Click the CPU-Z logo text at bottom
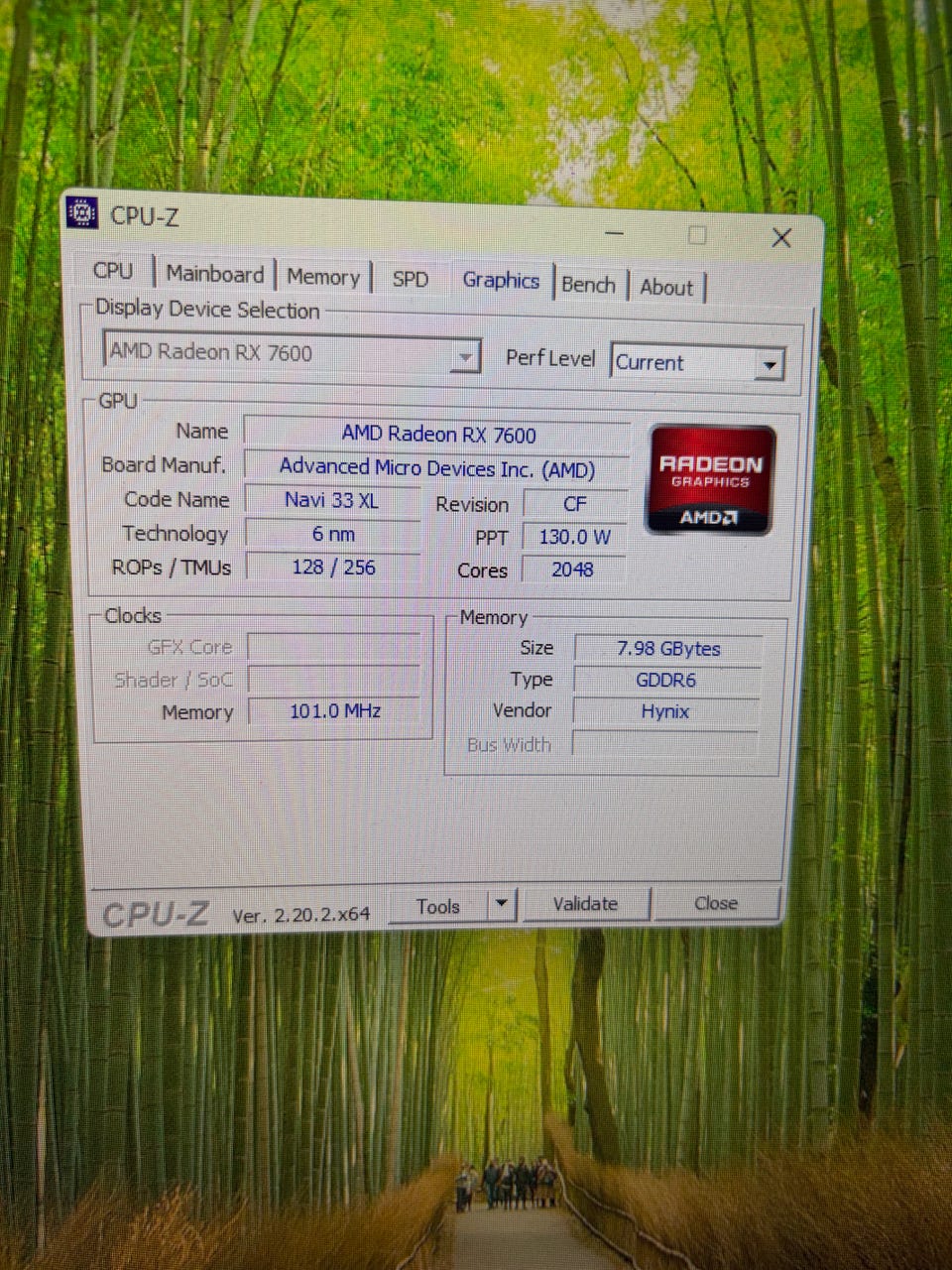 [156, 914]
